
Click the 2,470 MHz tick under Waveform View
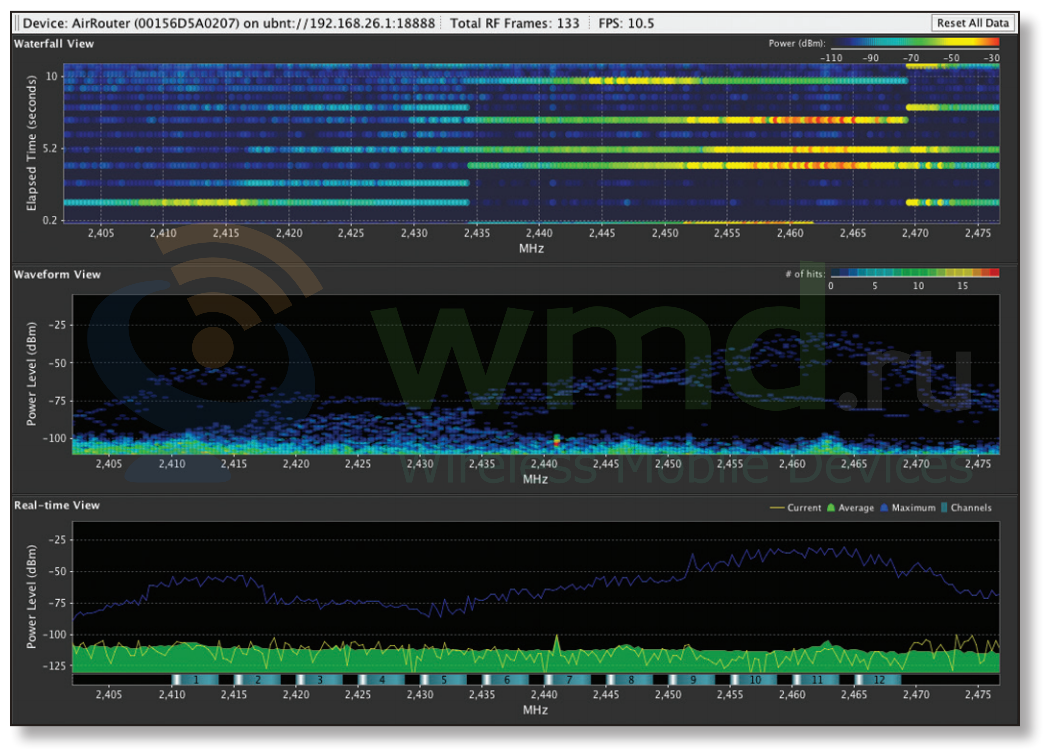[x=915, y=463]
